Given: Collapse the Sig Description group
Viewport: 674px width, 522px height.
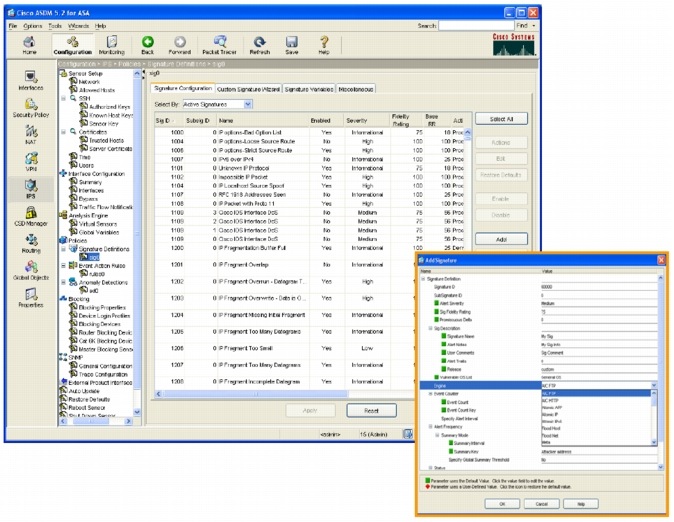Looking at the screenshot, I should click(430, 328).
